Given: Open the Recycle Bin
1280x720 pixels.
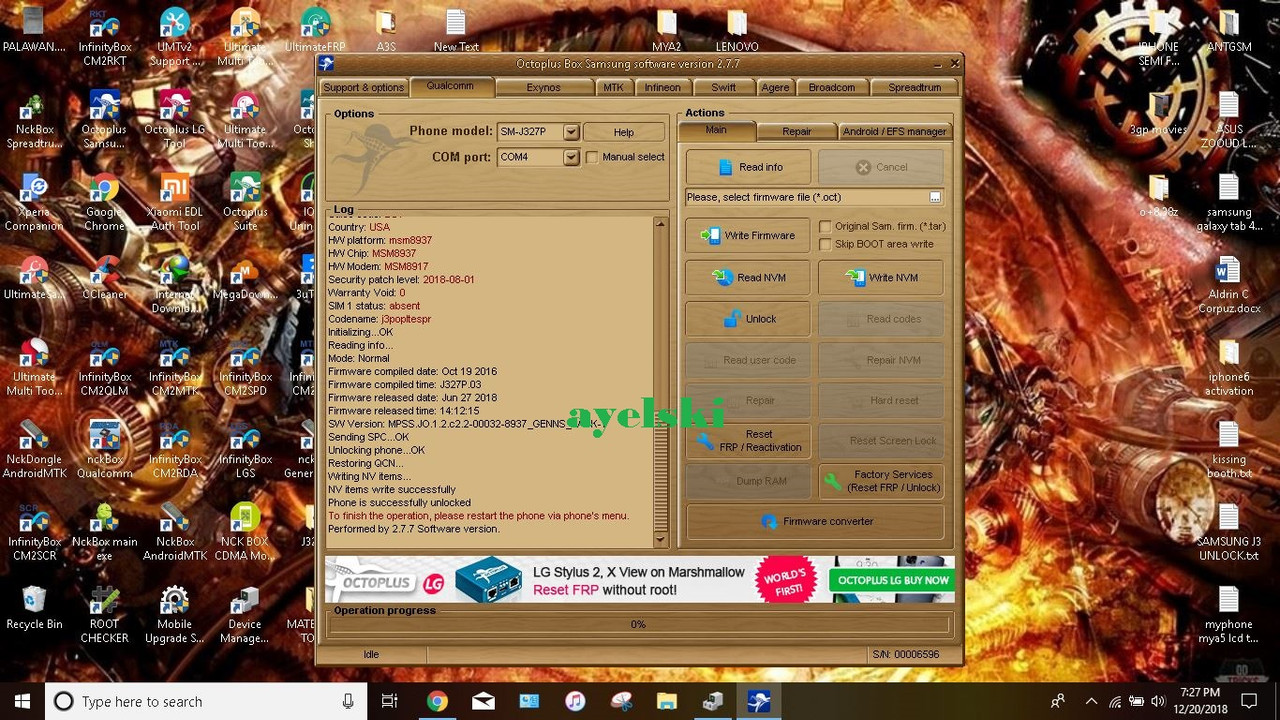Looking at the screenshot, I should pyautogui.click(x=35, y=607).
